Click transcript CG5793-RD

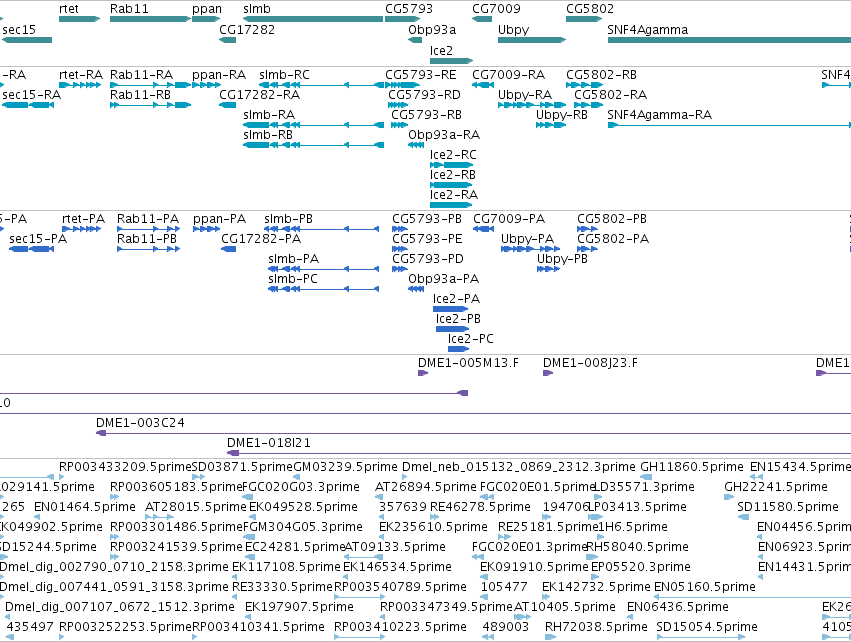click(398, 105)
